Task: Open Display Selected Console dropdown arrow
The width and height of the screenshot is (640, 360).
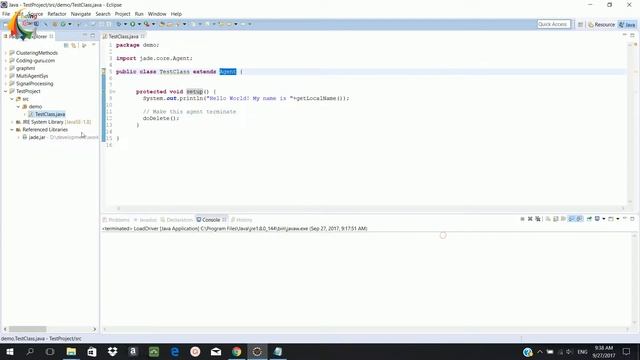Action: point(604,219)
